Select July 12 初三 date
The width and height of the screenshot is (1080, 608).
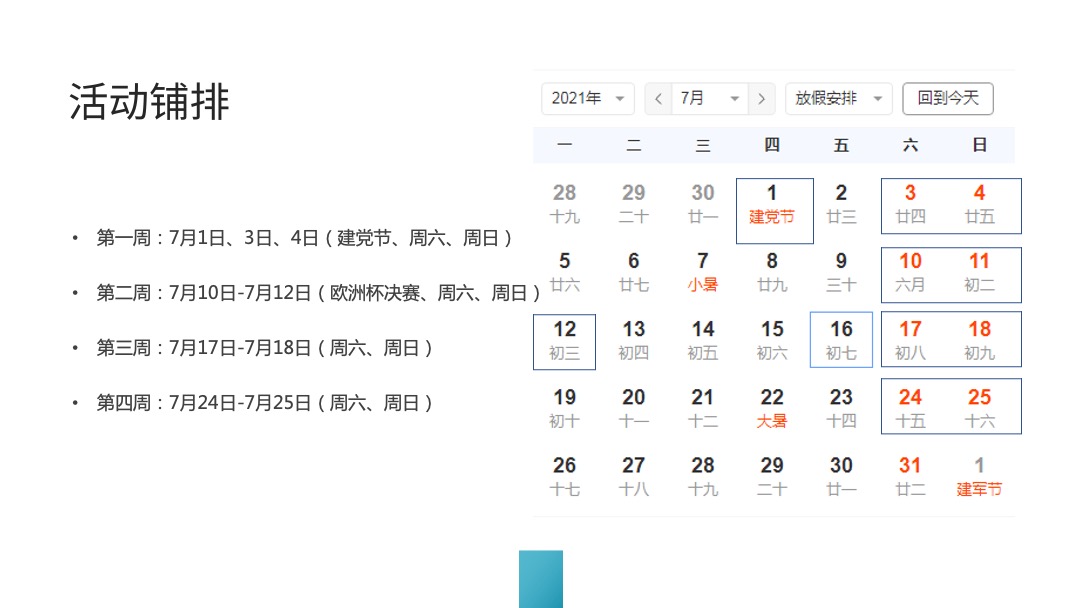click(x=563, y=340)
